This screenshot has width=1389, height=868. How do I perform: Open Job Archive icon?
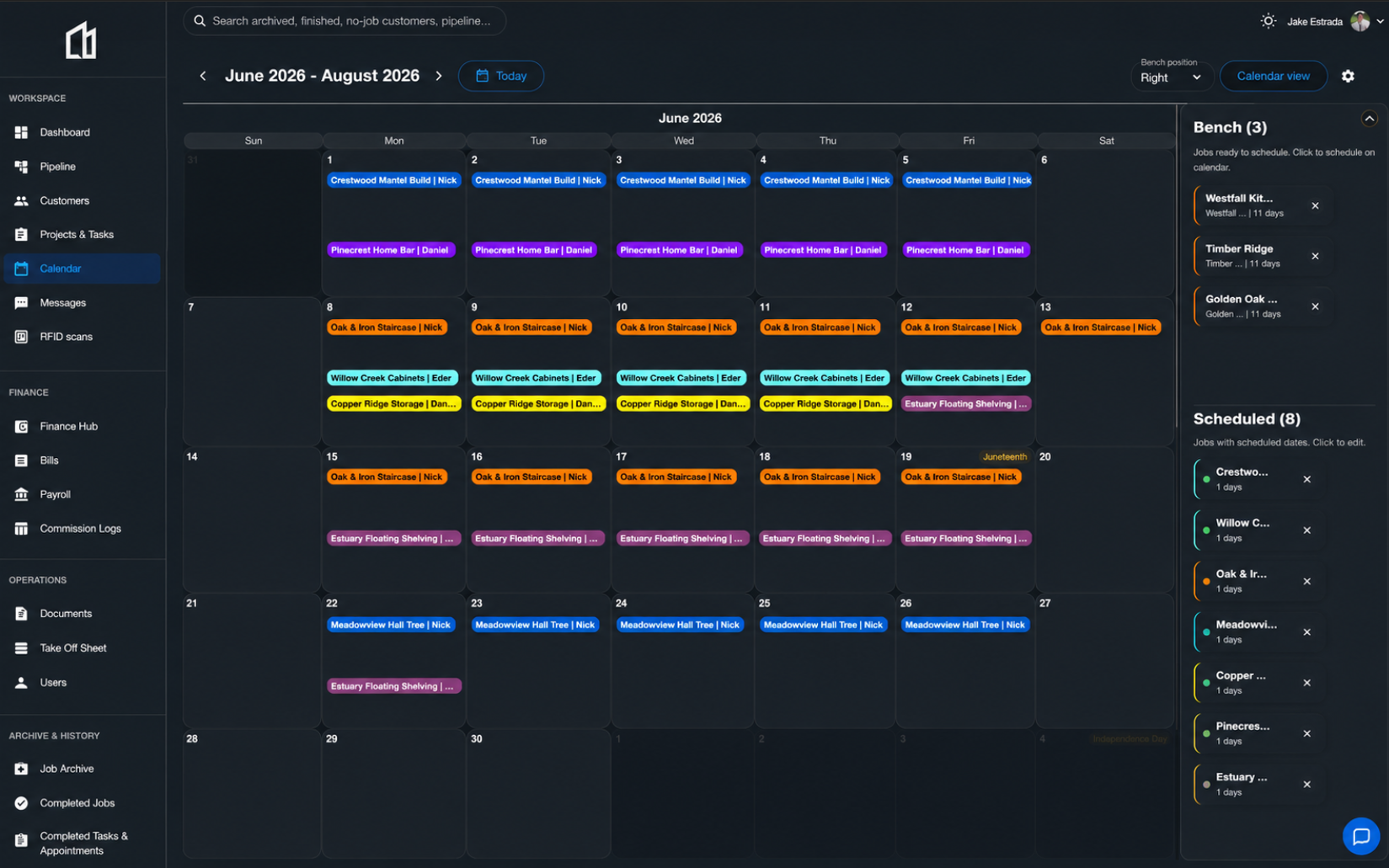(21, 769)
